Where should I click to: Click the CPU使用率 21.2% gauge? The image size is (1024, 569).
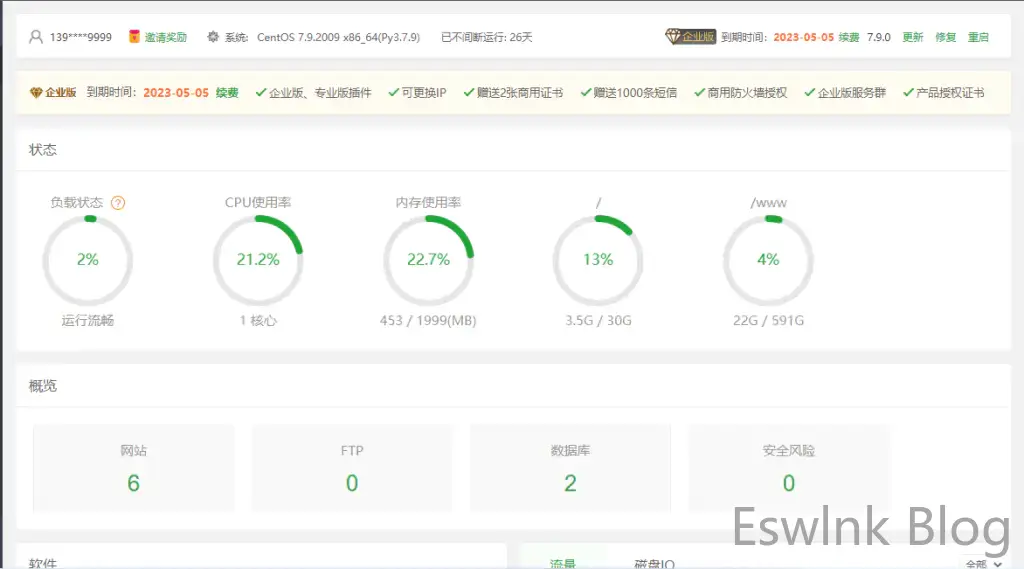click(258, 260)
